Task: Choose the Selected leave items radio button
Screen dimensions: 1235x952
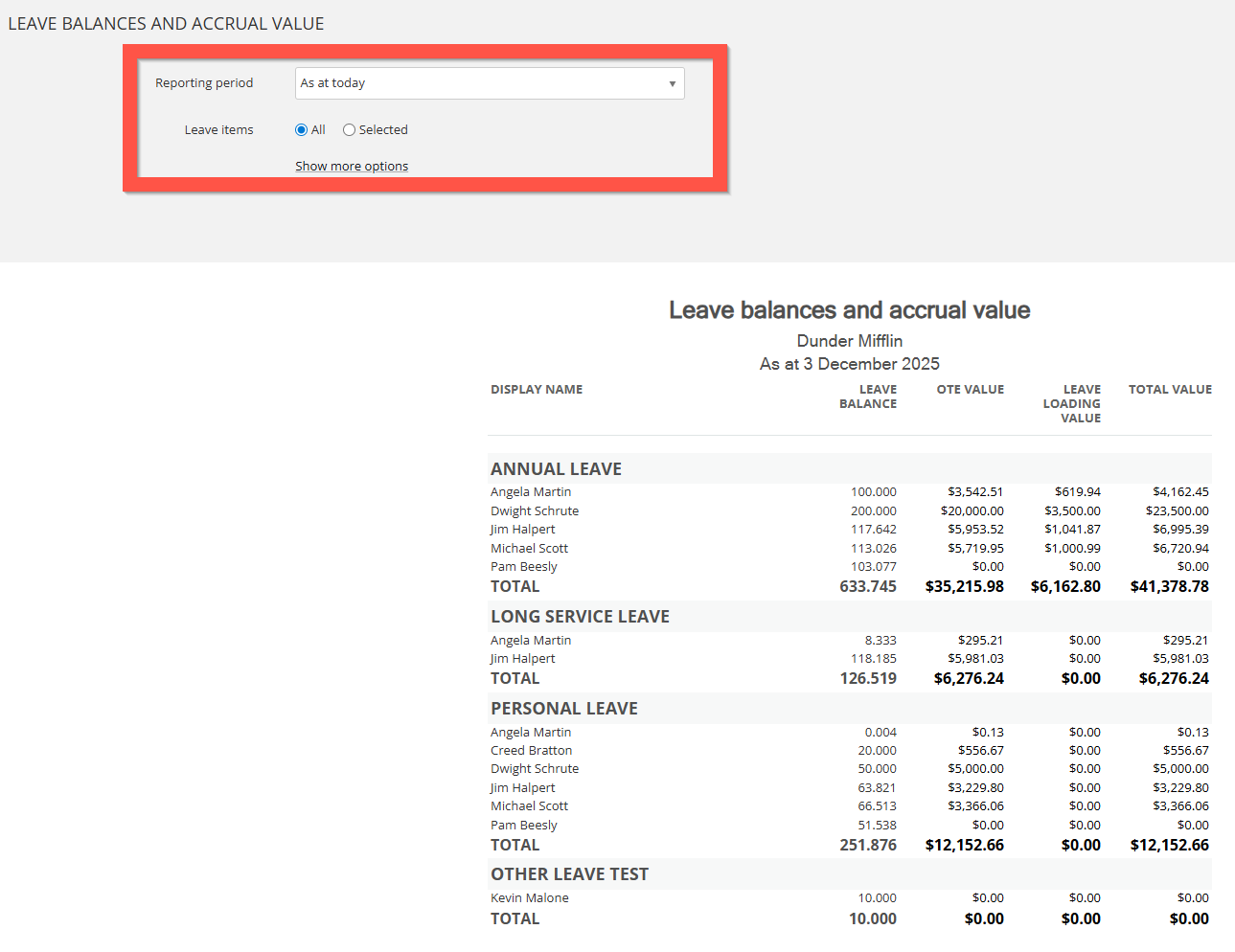Action: coord(349,130)
